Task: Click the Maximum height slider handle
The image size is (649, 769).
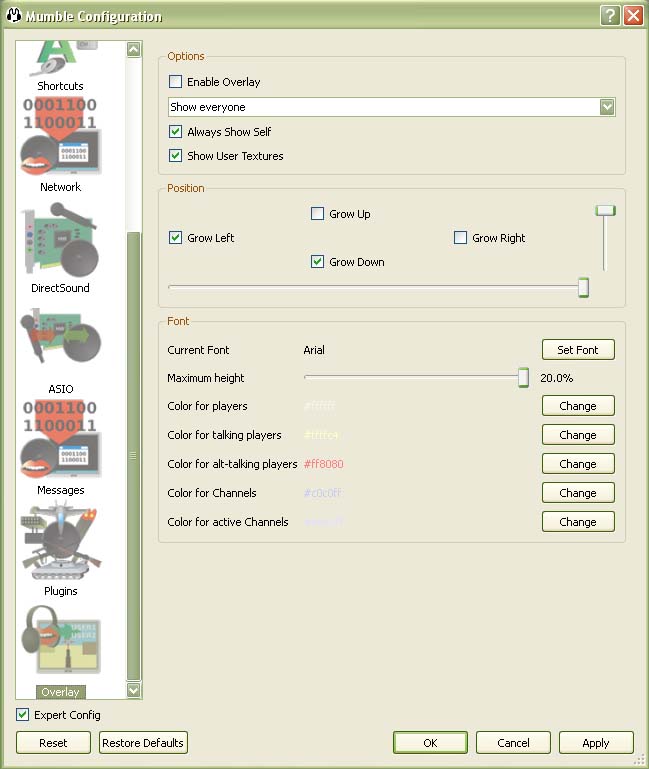Action: pyautogui.click(x=523, y=377)
